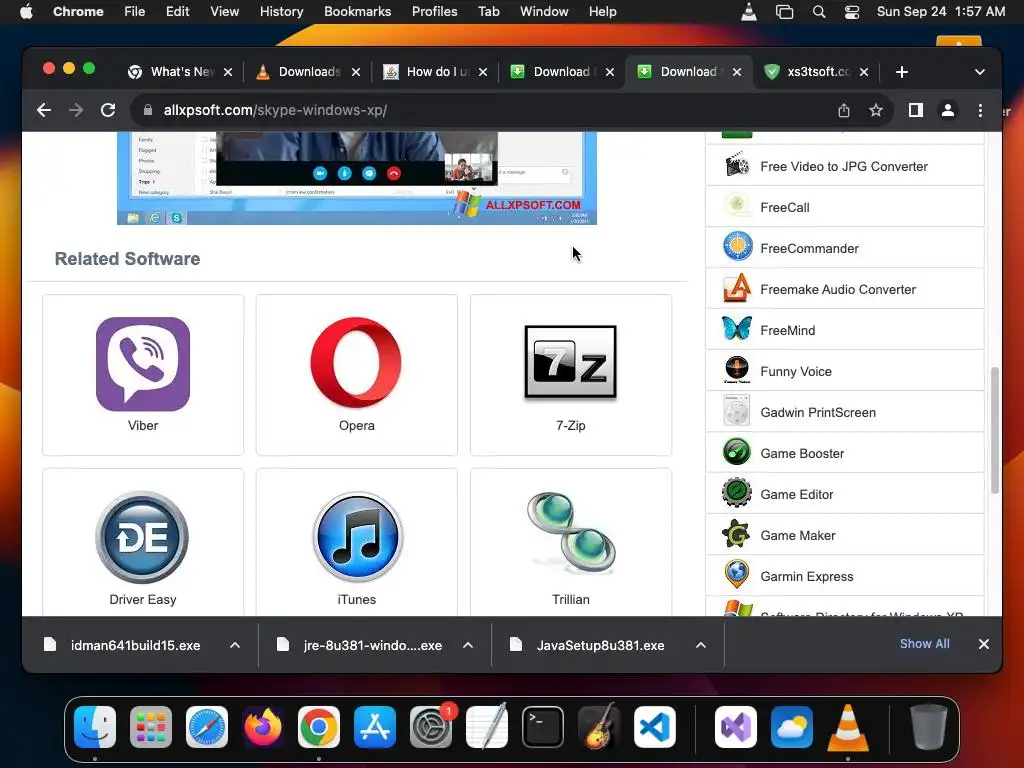Open the Profiles menu
This screenshot has width=1024, height=768.
(434, 12)
